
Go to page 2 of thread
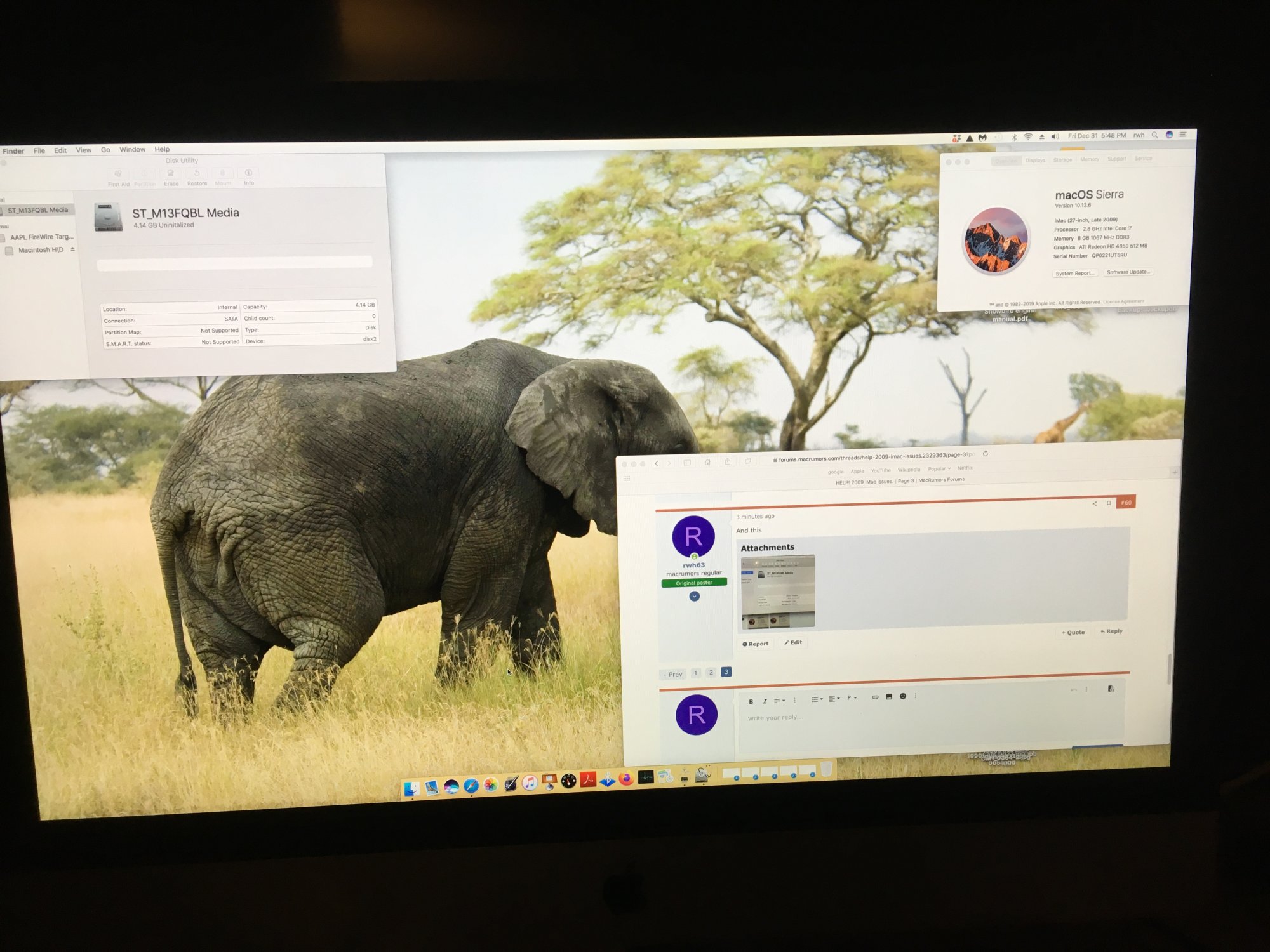pyautogui.click(x=711, y=673)
